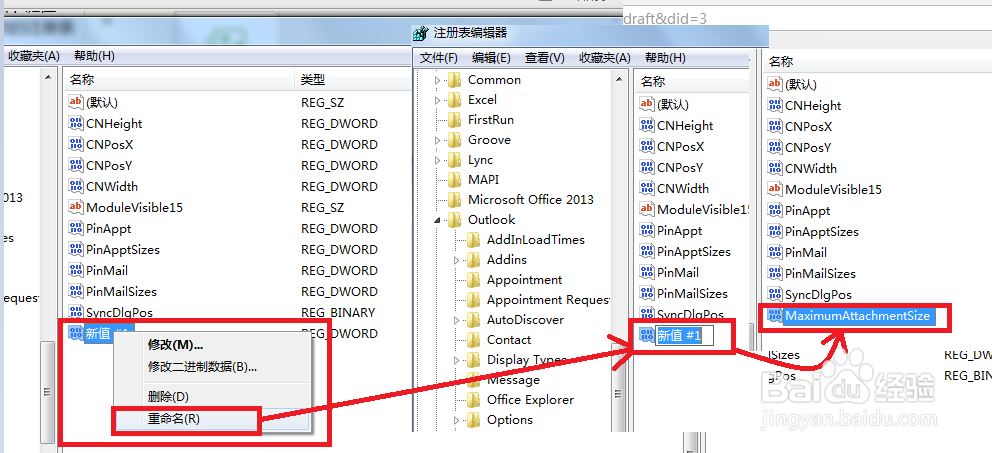This screenshot has width=992, height=453.
Task: Click the AddInLoadTimes folder icon
Action: 473,240
